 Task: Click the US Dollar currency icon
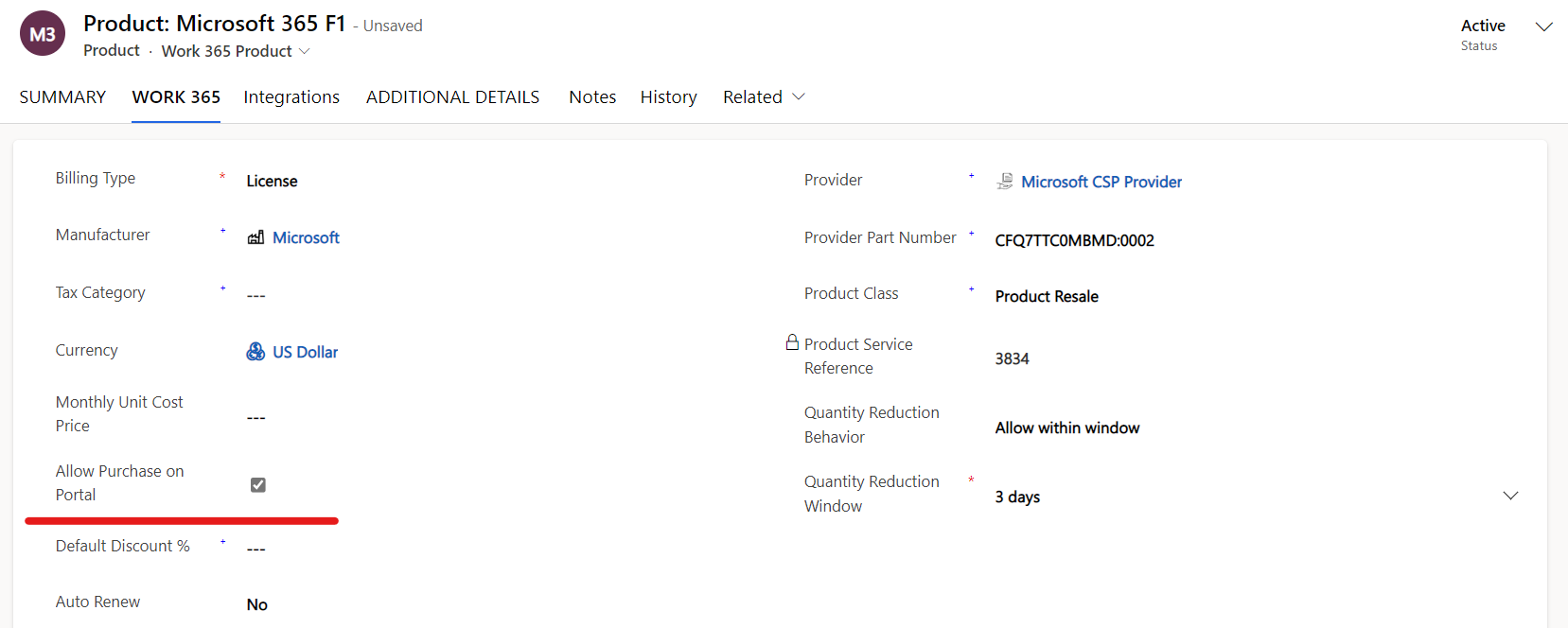tap(255, 352)
